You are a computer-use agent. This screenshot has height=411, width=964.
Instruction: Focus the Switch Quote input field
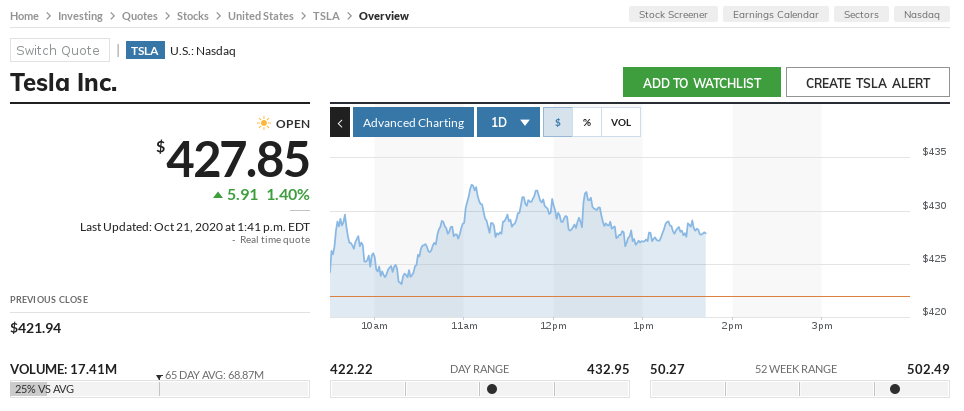coord(60,50)
